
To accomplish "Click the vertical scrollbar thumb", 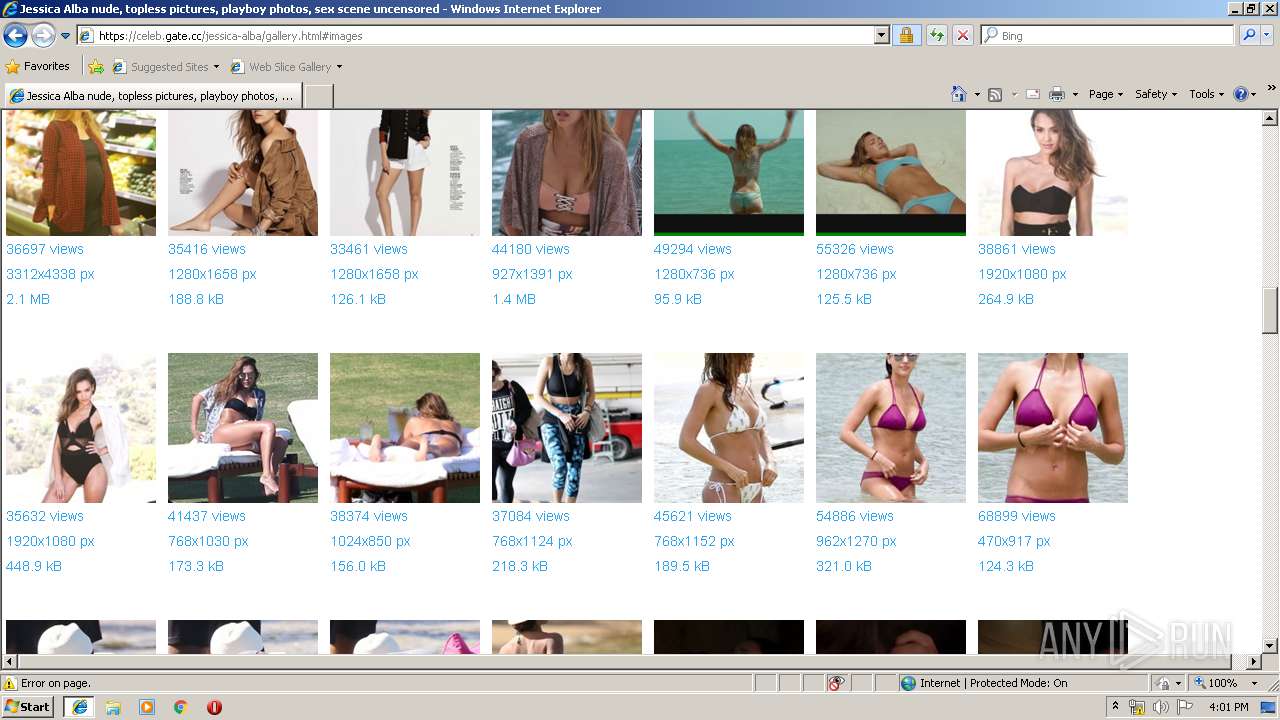I will [x=1270, y=309].
